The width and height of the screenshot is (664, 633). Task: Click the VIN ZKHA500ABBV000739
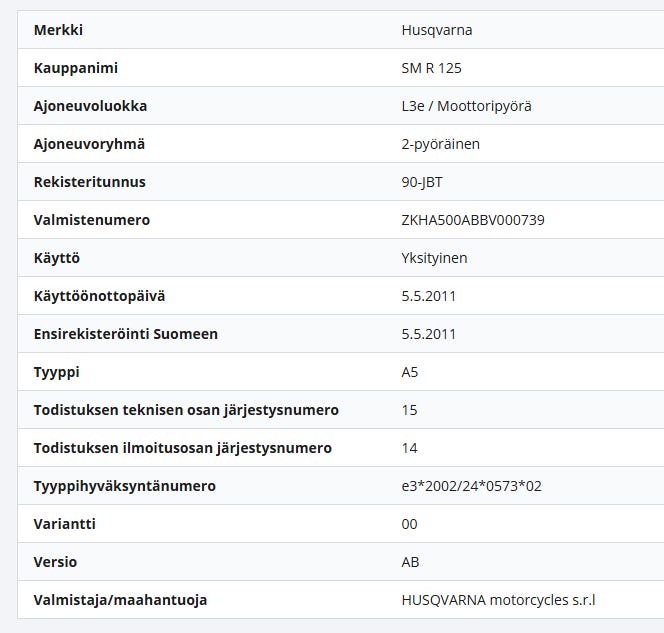click(x=472, y=220)
